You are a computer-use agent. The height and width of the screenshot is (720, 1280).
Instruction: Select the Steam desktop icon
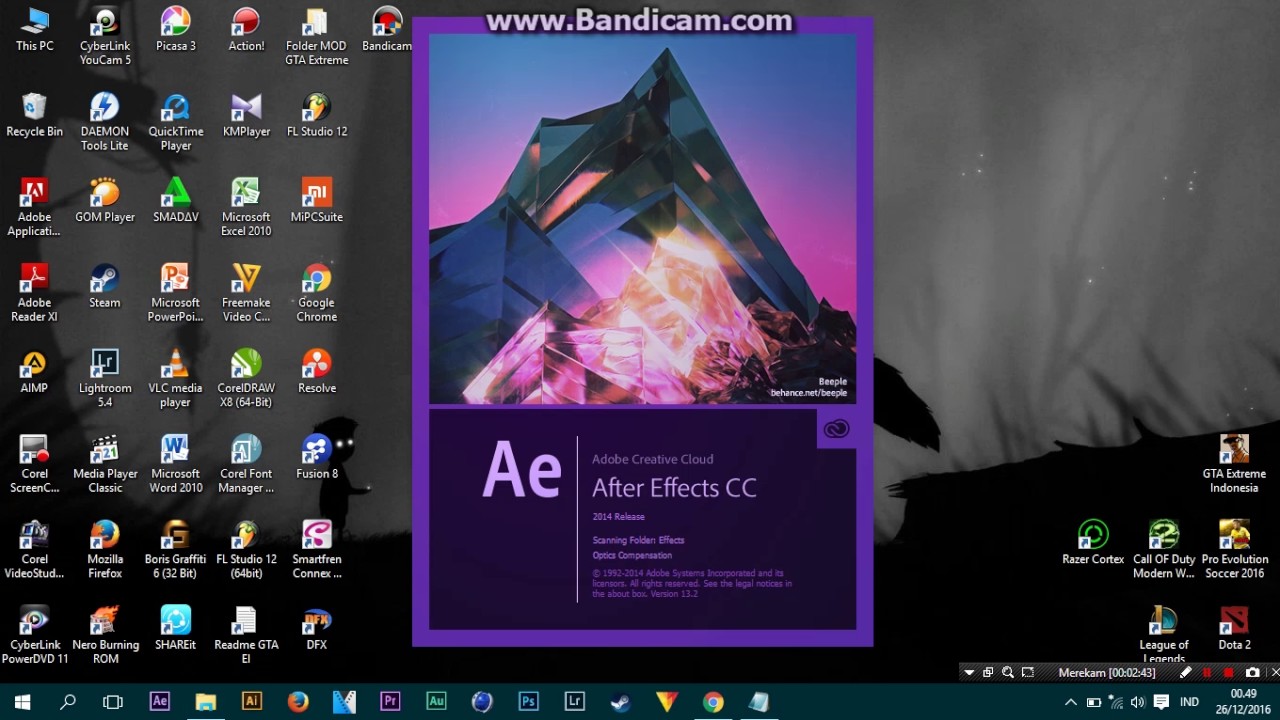[105, 286]
